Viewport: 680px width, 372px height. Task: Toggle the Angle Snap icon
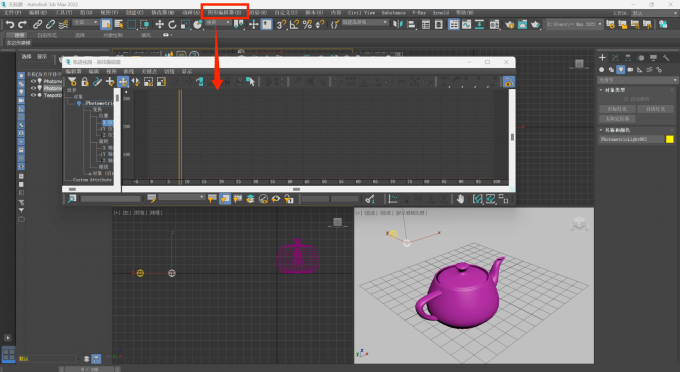pos(294,24)
